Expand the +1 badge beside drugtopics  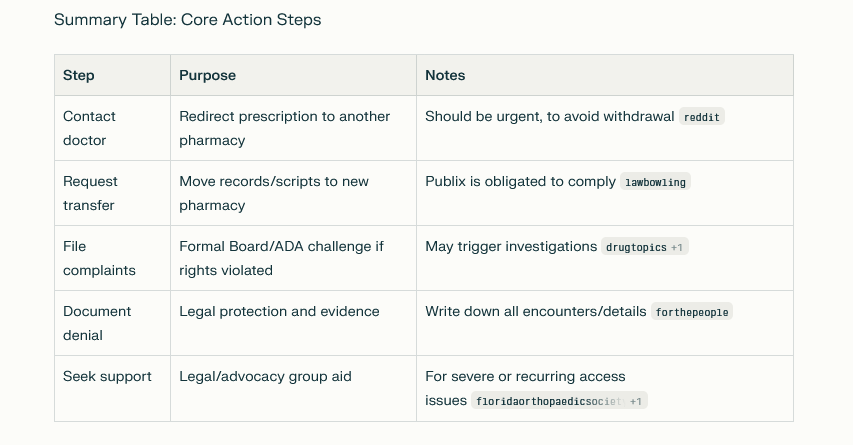(678, 247)
